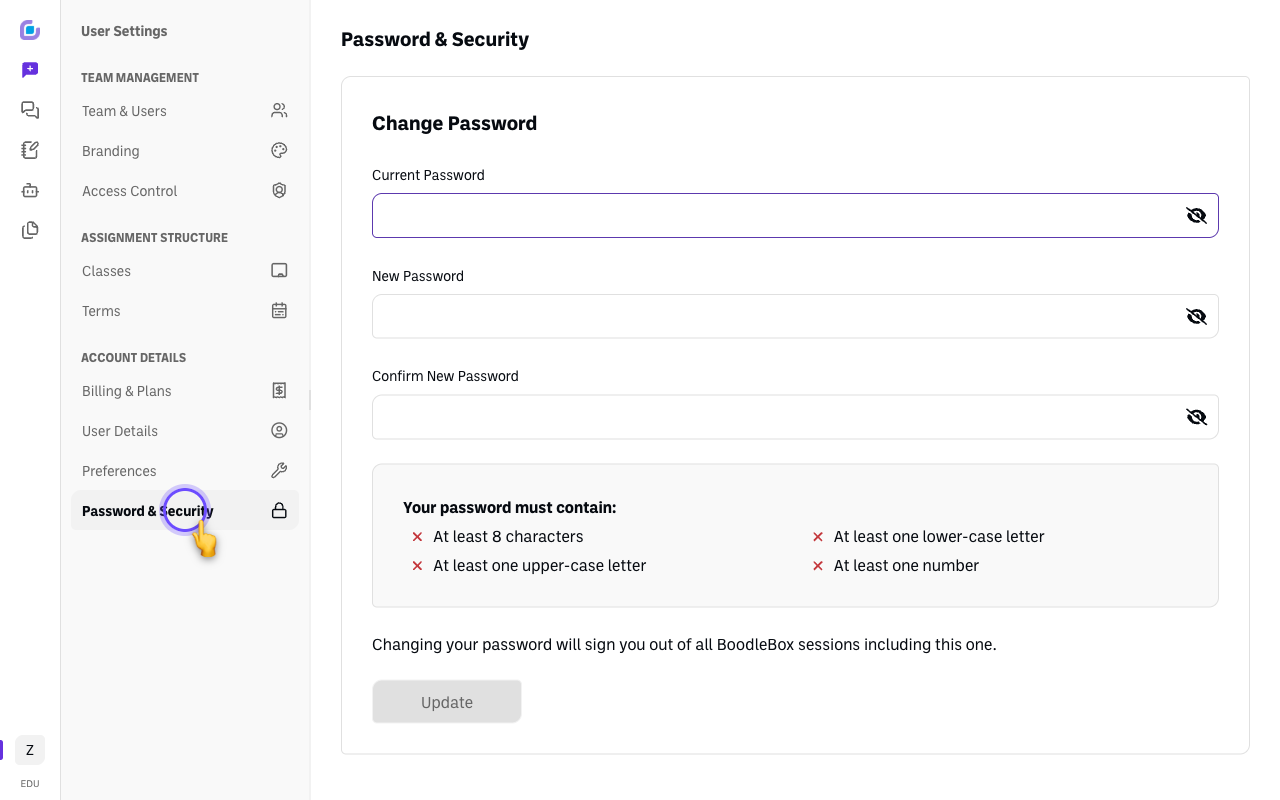Screen dimensions: 1280x800
Task: Open the chats conversations icon
Action: (x=30, y=110)
